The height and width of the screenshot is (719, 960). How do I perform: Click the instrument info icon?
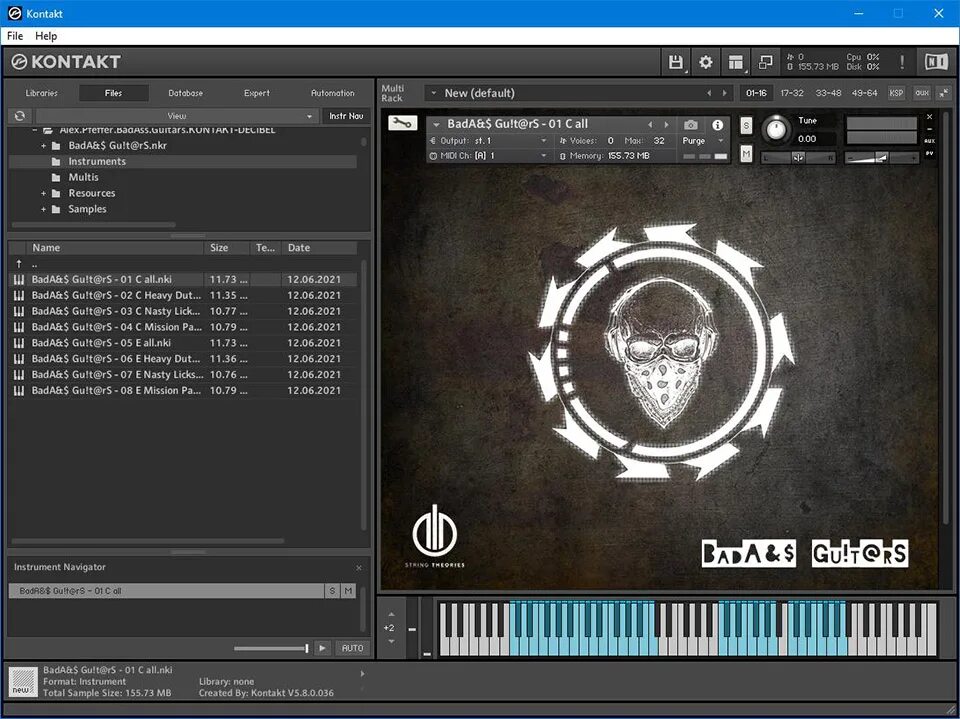tap(718, 125)
